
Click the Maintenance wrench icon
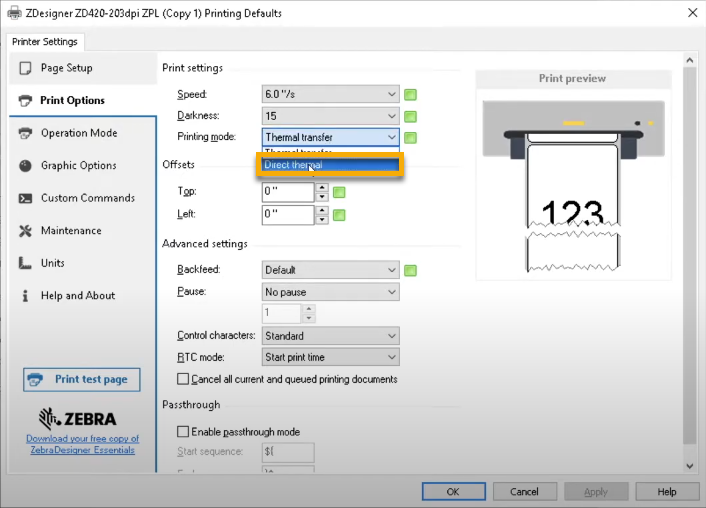(x=25, y=231)
